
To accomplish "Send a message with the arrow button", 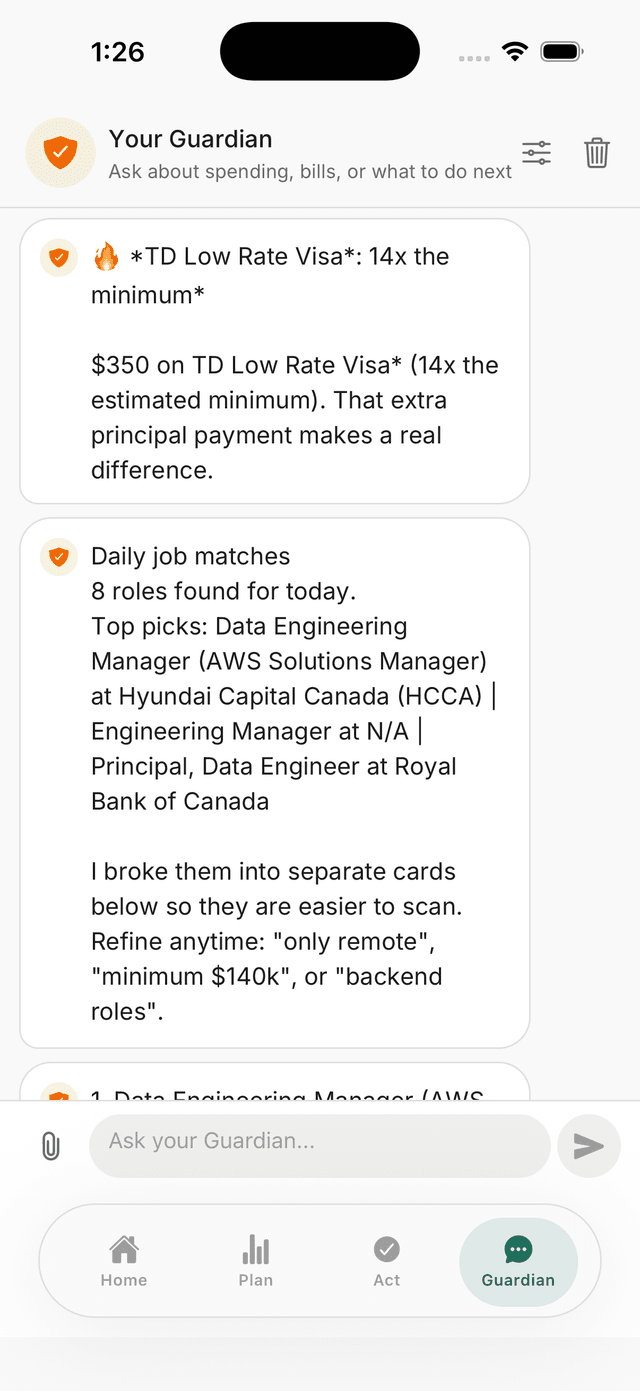I will point(588,1146).
